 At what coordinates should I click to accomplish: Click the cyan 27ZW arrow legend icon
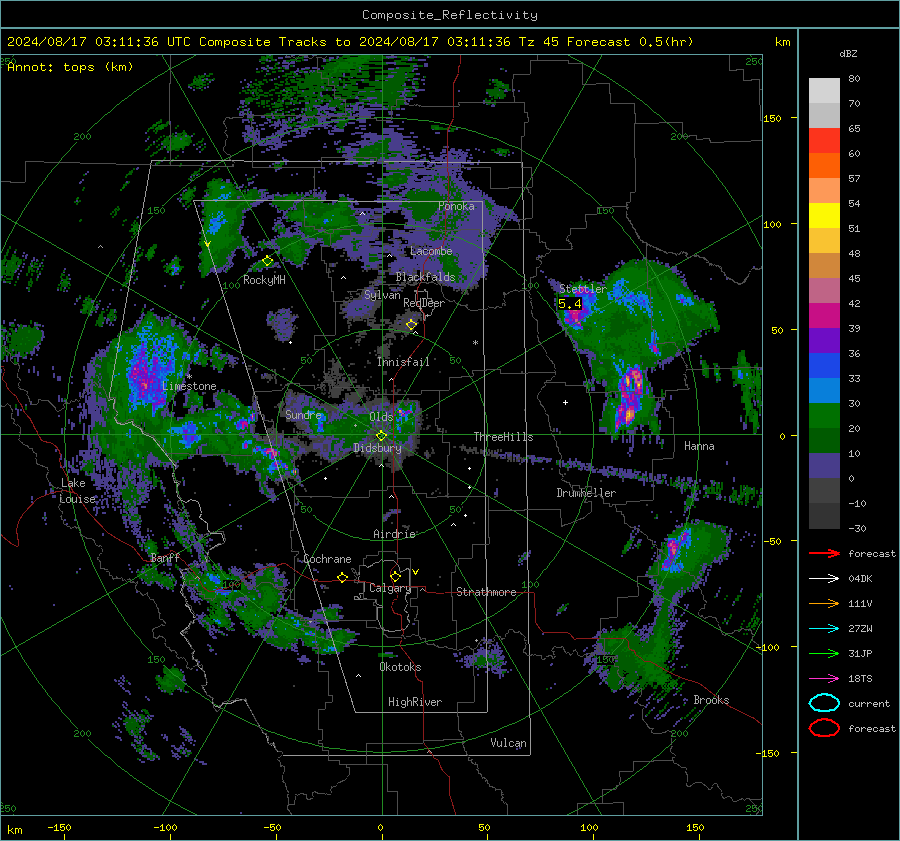pos(824,629)
